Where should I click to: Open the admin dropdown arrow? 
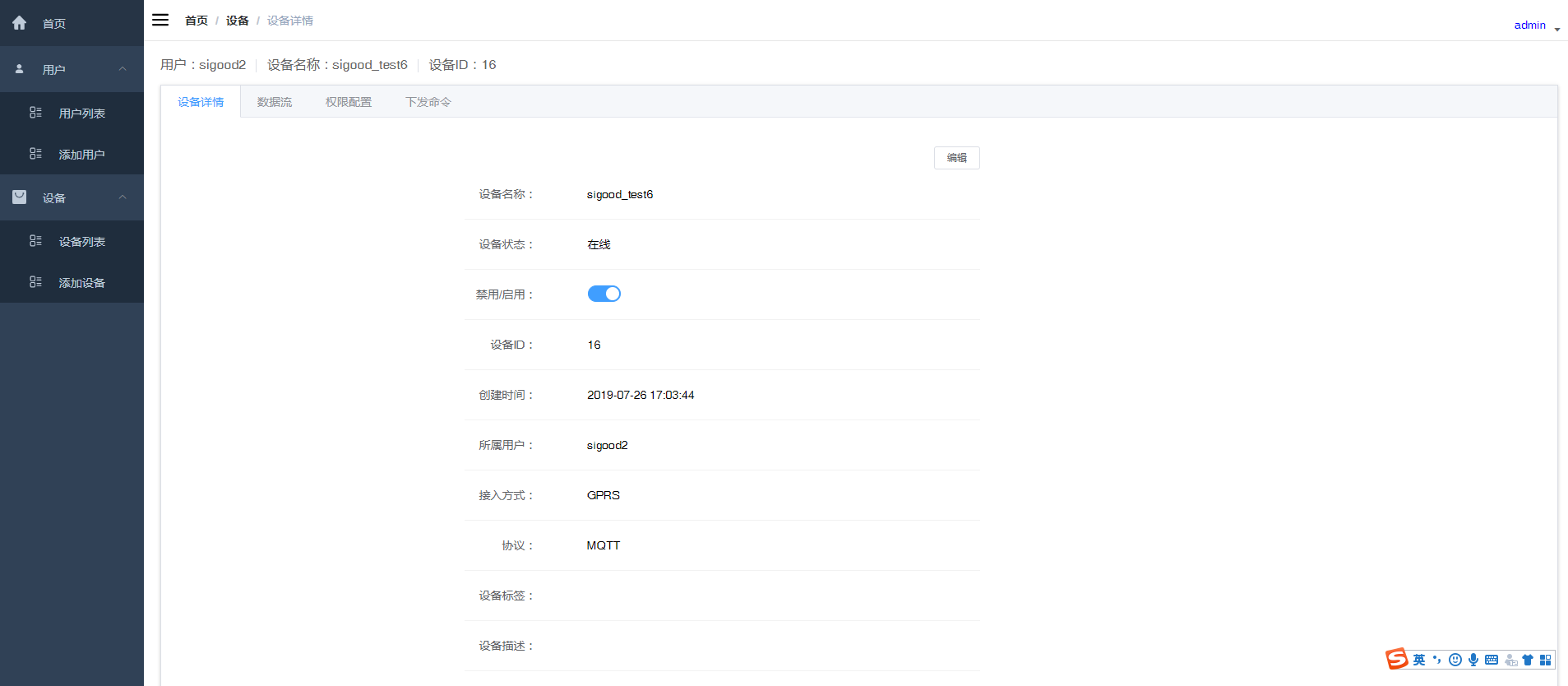click(1556, 29)
